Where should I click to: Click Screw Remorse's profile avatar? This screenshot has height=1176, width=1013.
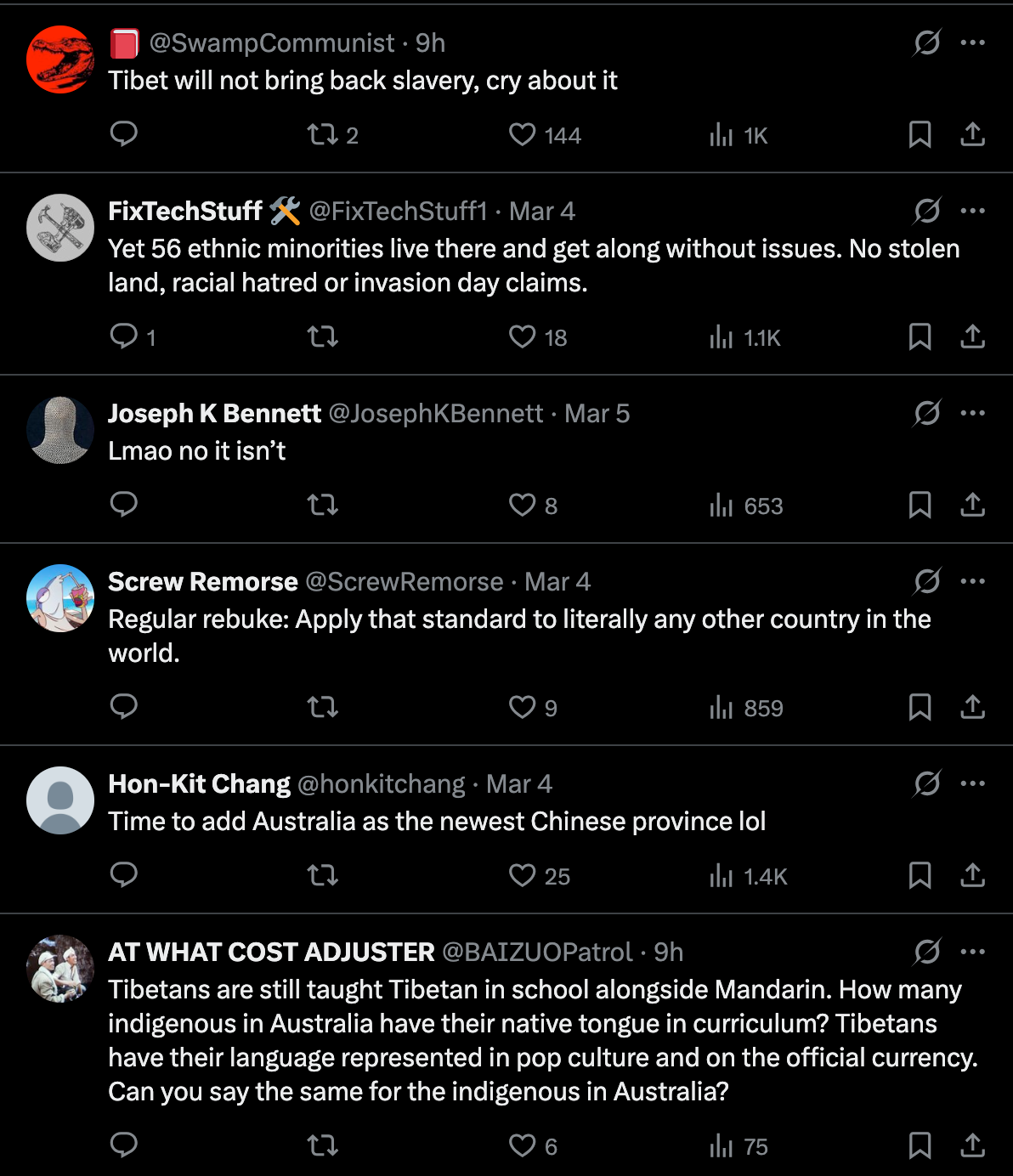pyautogui.click(x=60, y=598)
